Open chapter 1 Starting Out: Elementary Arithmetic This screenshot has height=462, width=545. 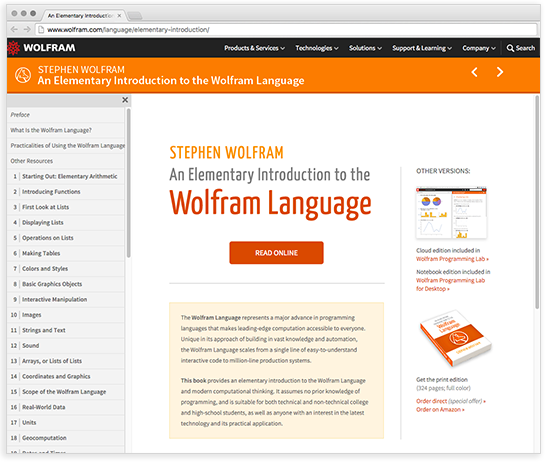click(66, 176)
